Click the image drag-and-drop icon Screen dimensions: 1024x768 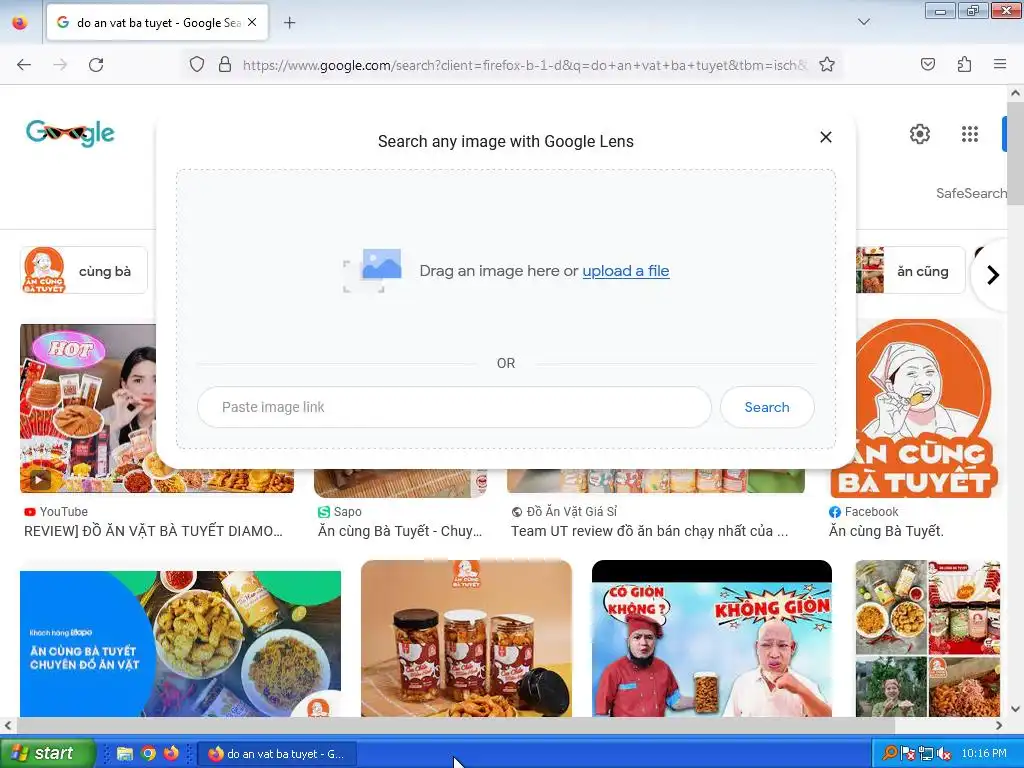click(373, 270)
